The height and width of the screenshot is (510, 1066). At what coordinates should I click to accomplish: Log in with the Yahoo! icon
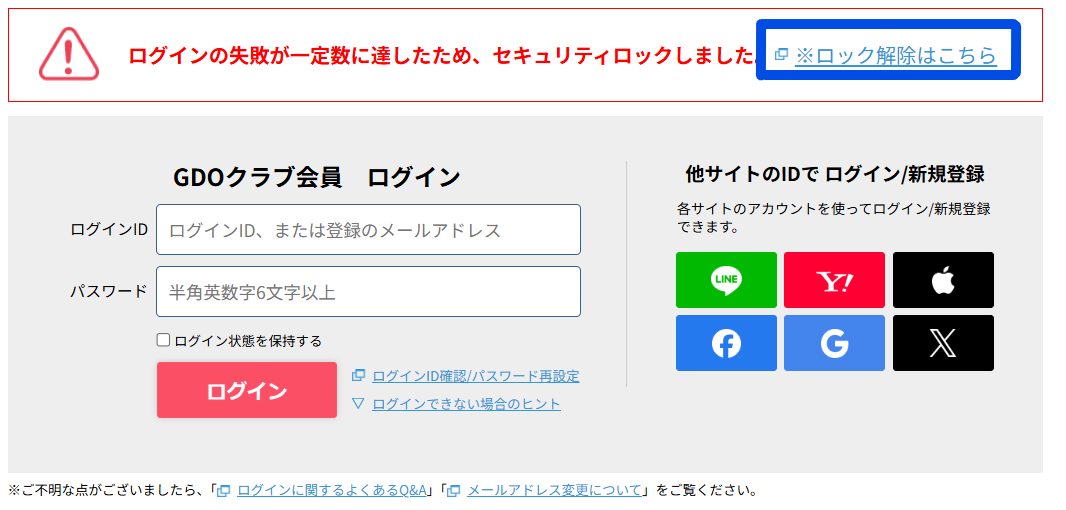click(x=834, y=280)
